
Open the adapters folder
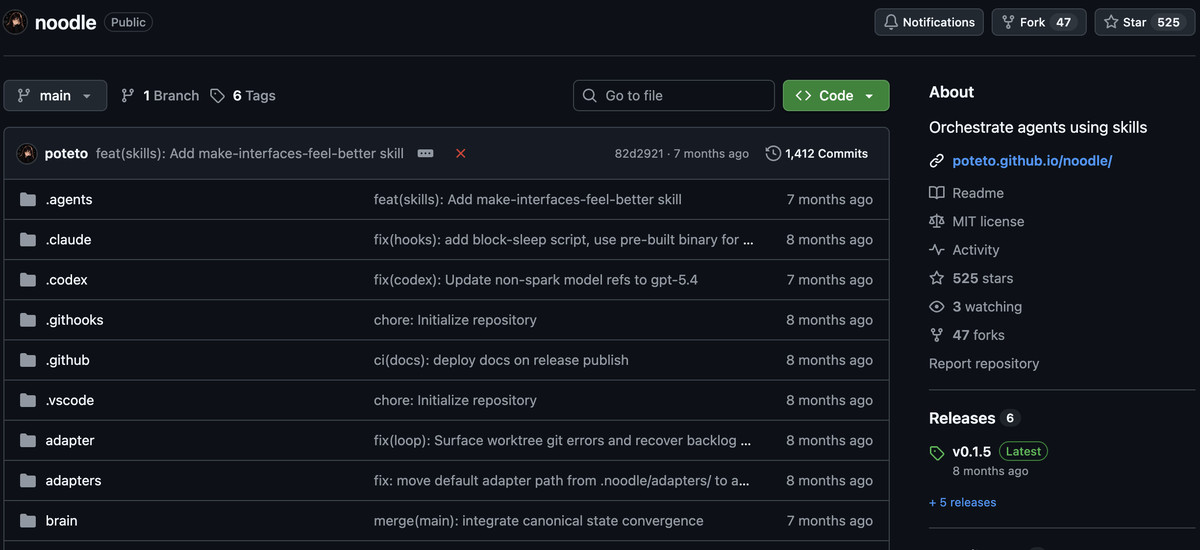coord(73,480)
